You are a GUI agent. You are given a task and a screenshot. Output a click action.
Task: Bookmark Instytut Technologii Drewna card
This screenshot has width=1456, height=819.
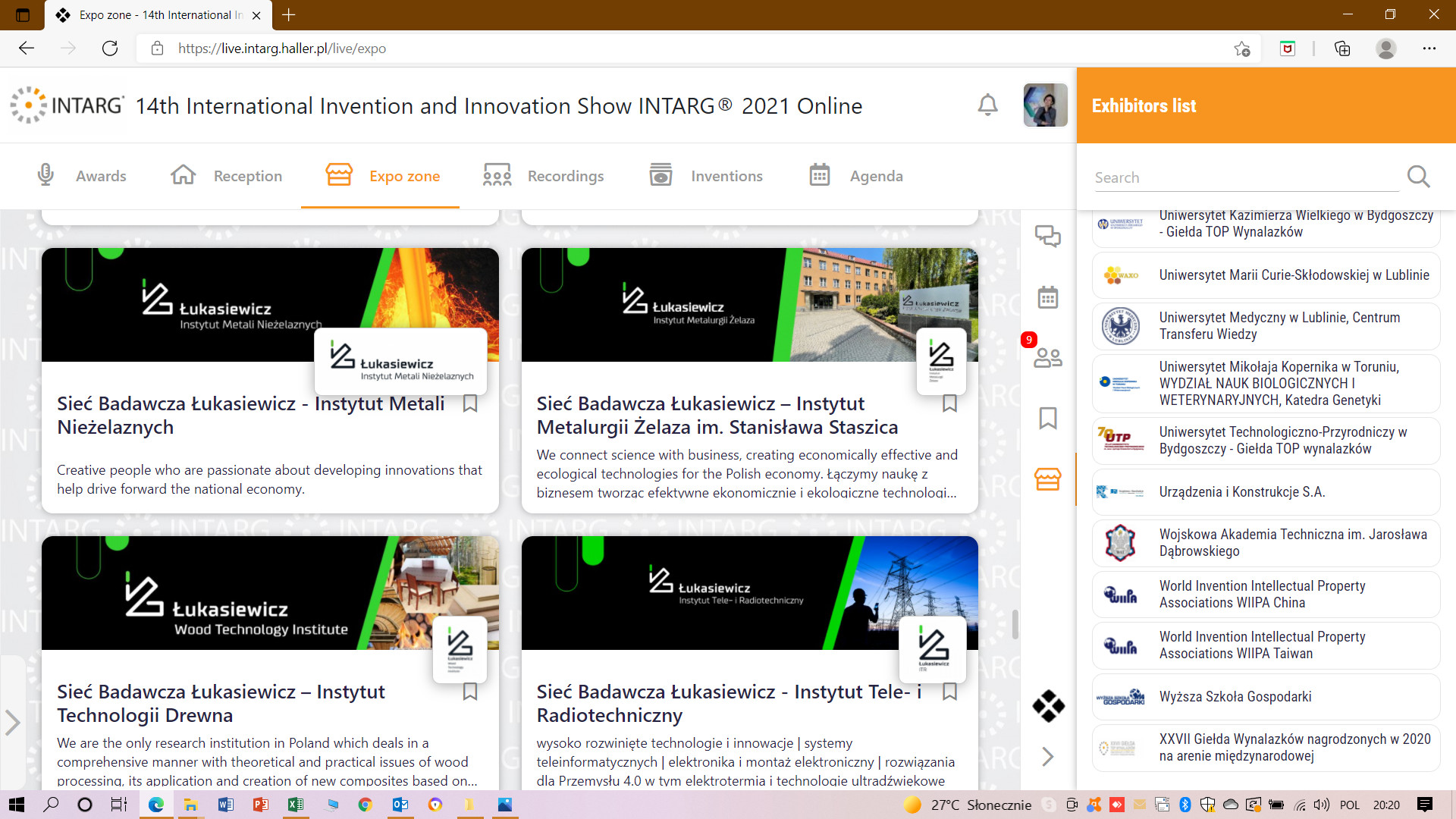point(470,692)
